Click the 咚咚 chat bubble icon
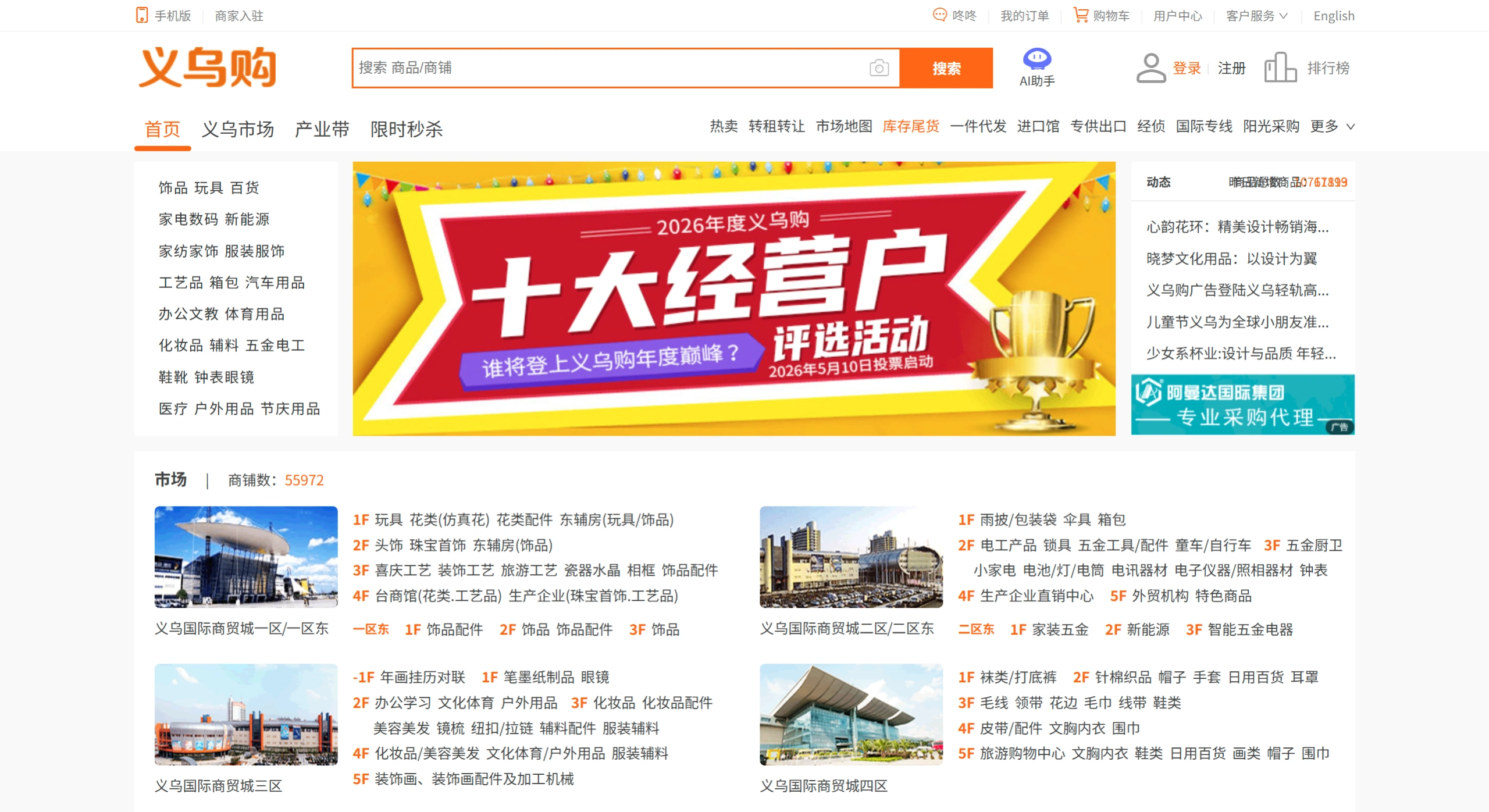Viewport: 1489px width, 812px height. coord(939,15)
